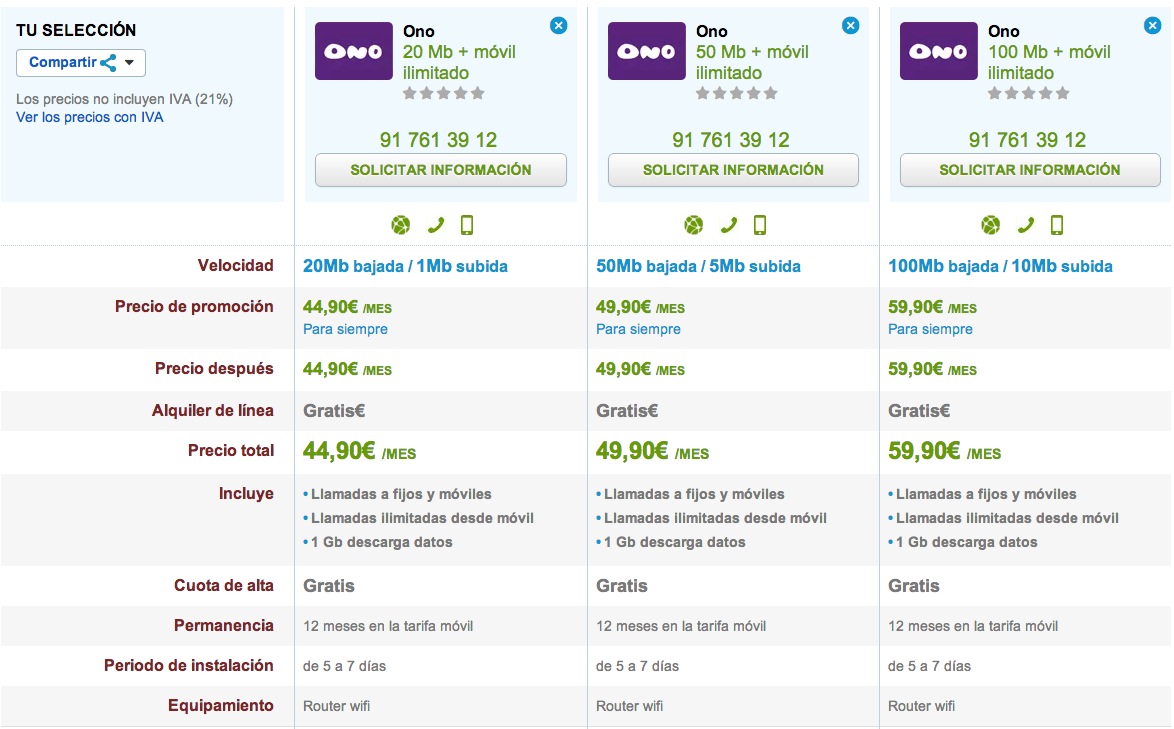Open the '50 Mb + móvil ilimitado' plan title

click(x=752, y=62)
